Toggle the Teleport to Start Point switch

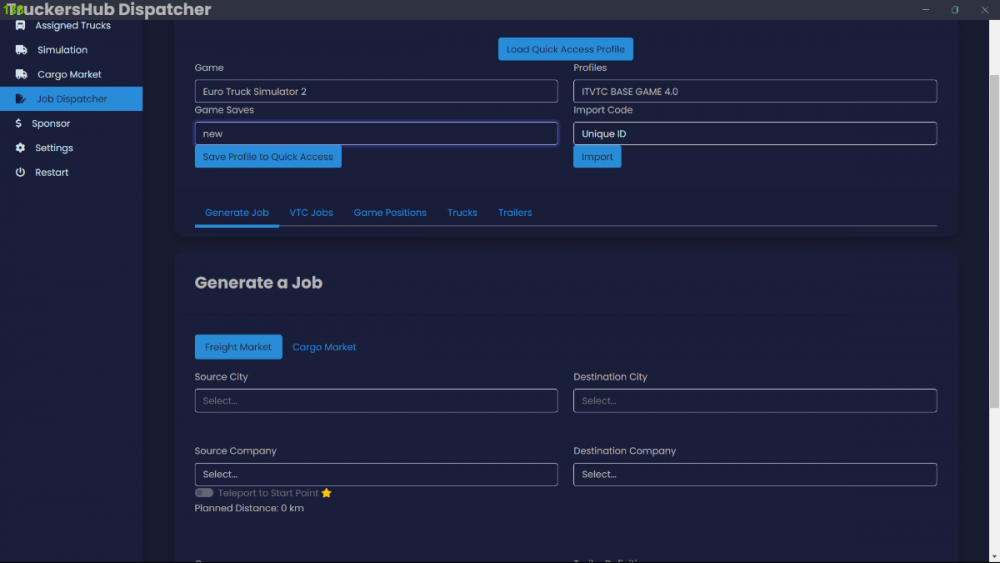204,493
